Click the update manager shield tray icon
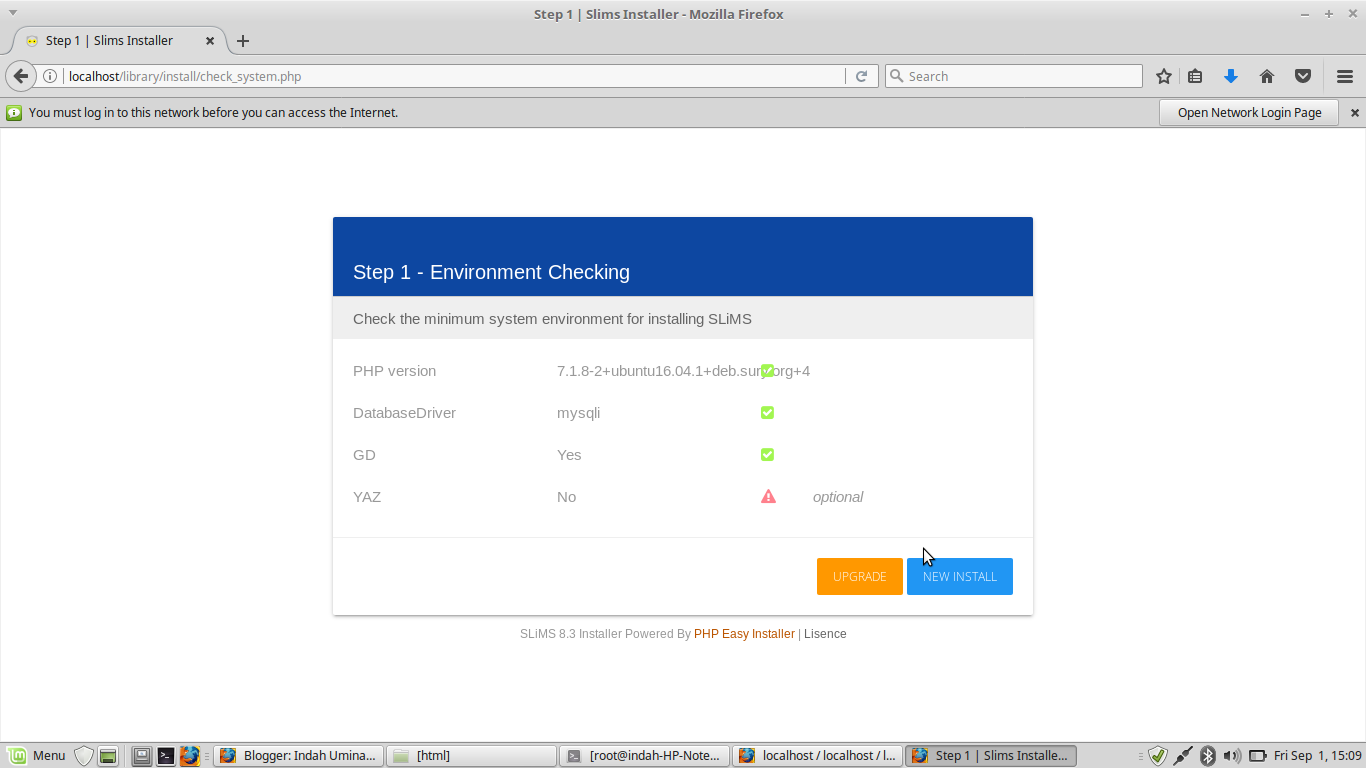 1158,756
